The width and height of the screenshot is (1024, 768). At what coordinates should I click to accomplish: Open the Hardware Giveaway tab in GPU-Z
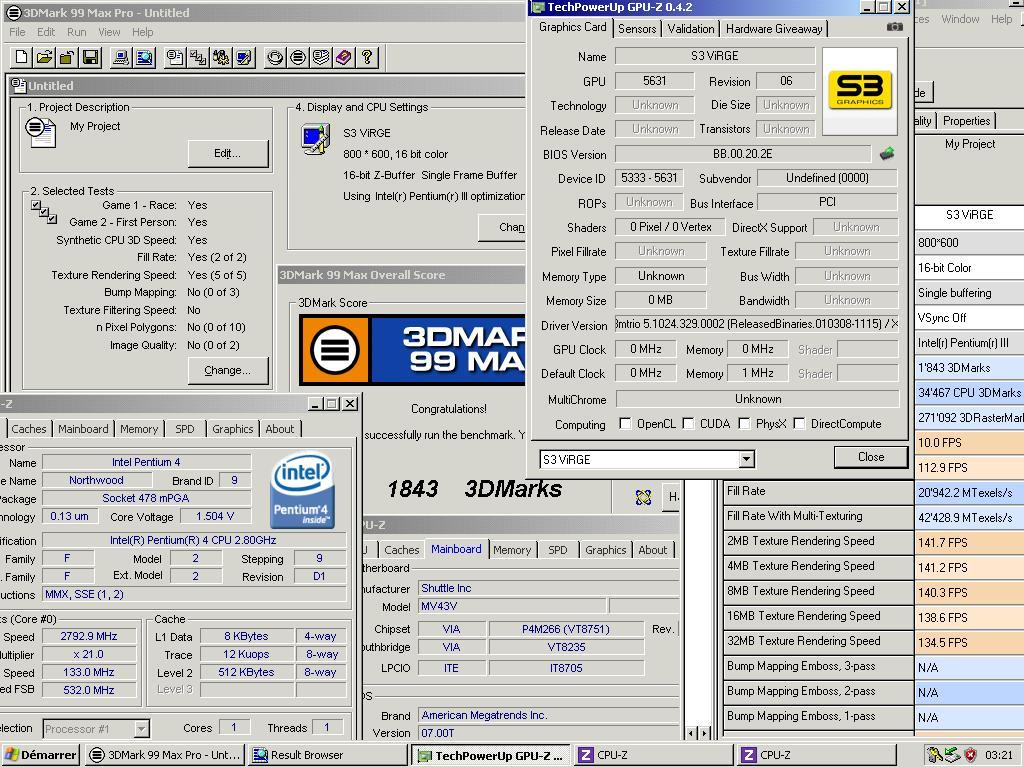tap(774, 29)
